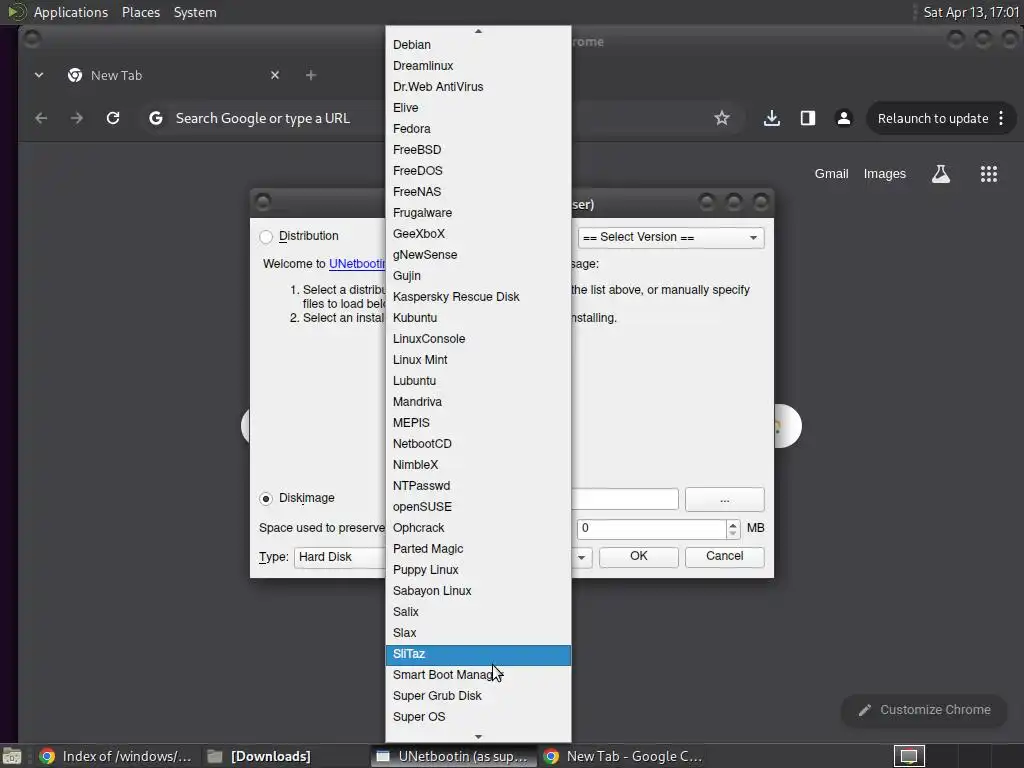Open Chrome profile icon

(844, 118)
